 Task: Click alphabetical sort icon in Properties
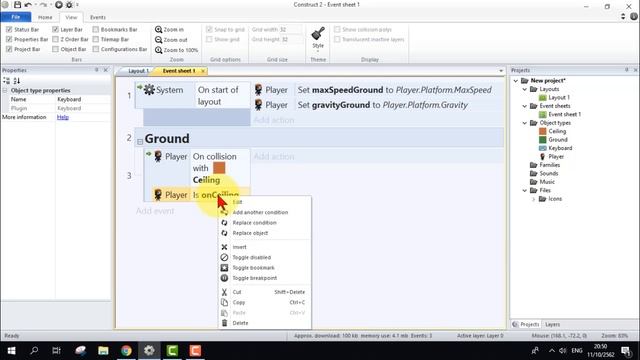coord(17,81)
